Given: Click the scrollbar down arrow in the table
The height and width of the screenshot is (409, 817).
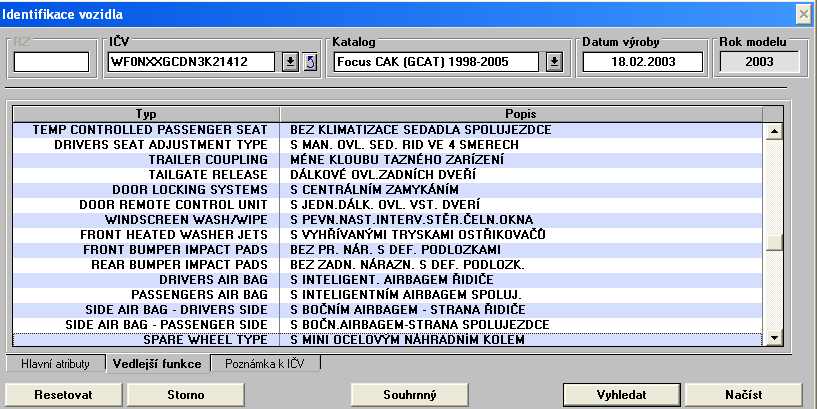Looking at the screenshot, I should tap(772, 338).
